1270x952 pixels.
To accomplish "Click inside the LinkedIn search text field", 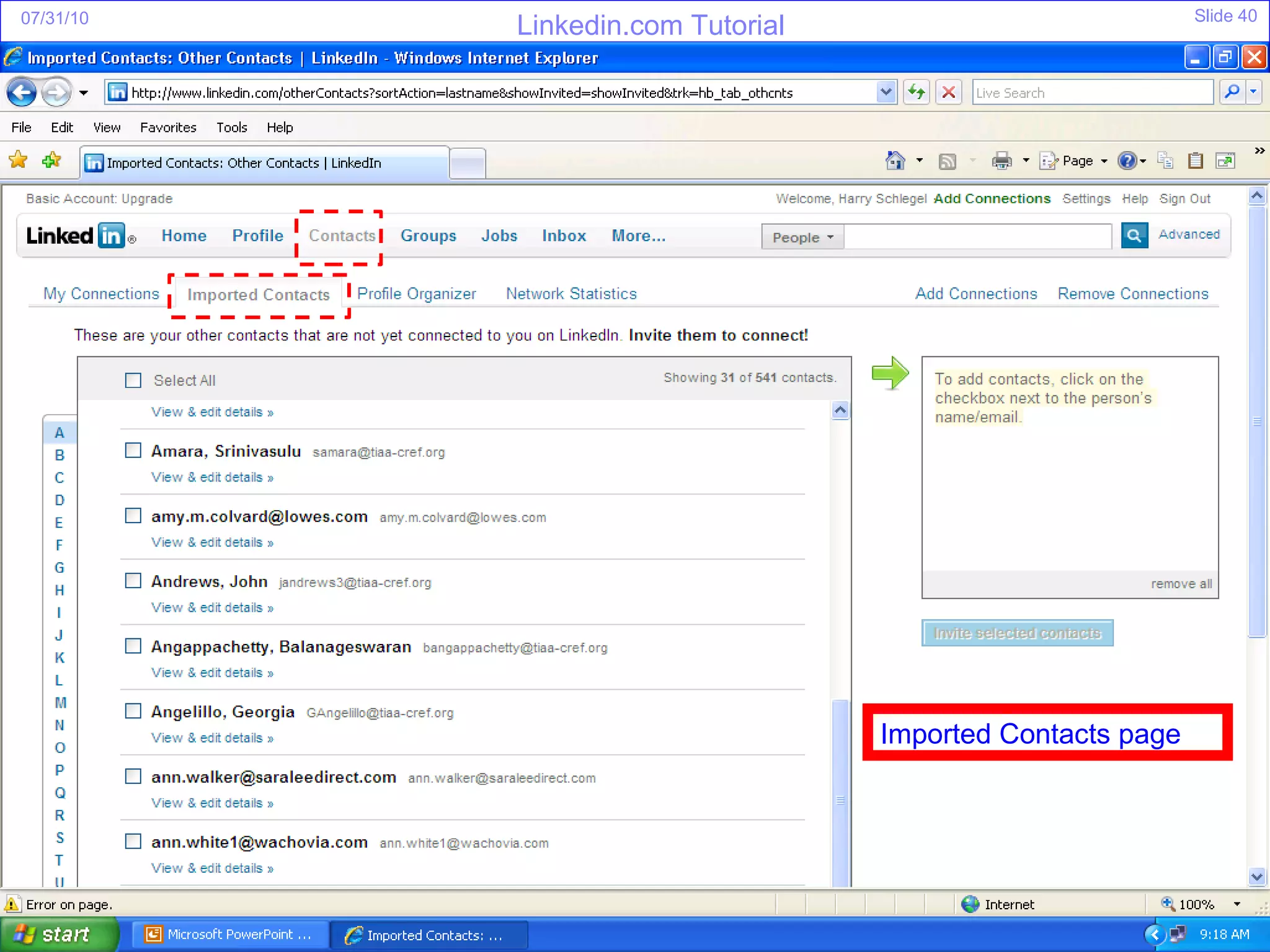I will [978, 237].
